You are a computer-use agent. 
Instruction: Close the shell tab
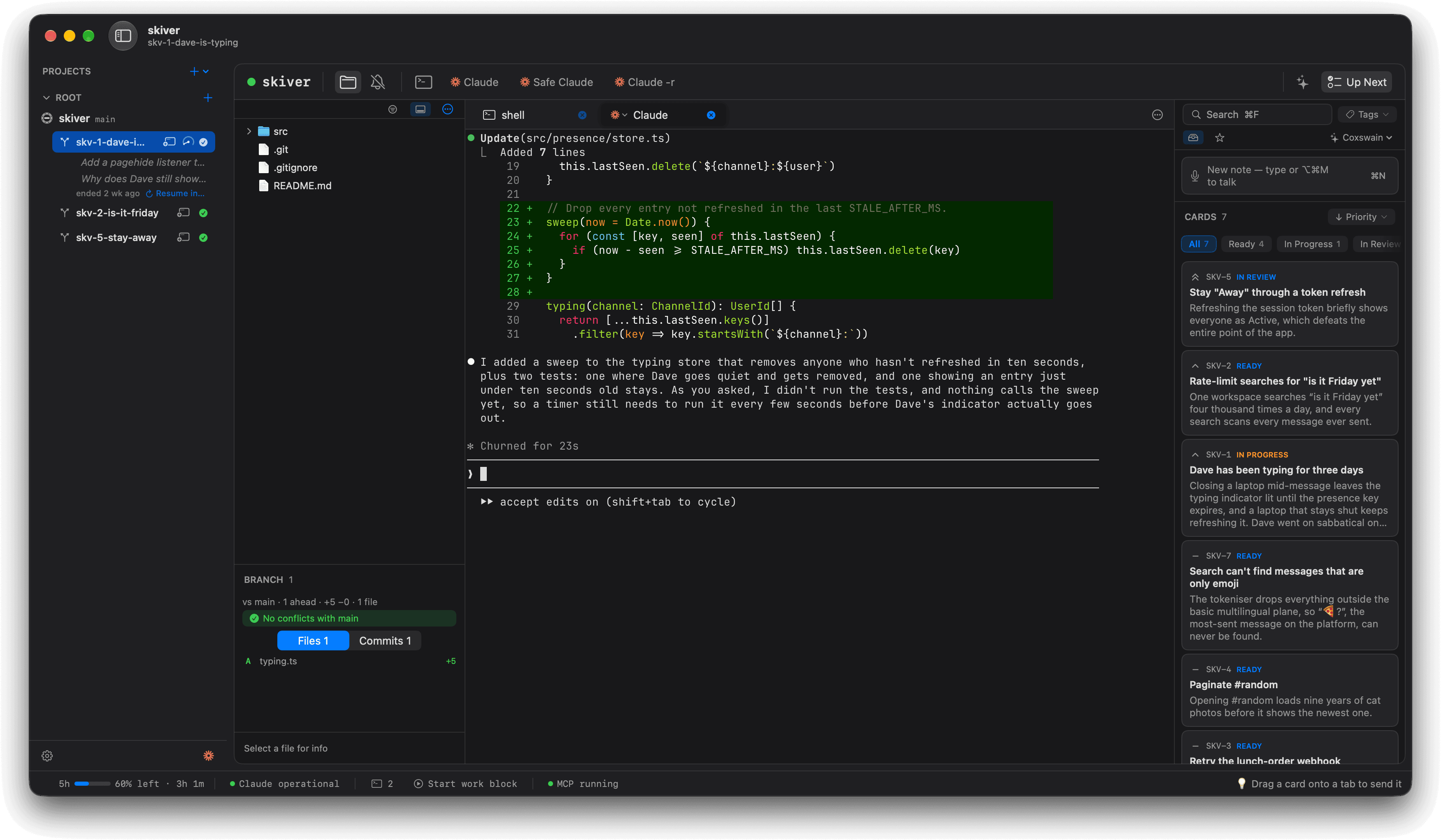click(x=582, y=115)
